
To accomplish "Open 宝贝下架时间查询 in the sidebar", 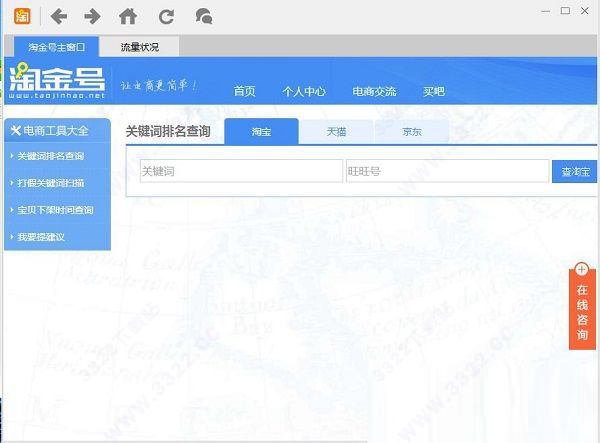I will (x=57, y=210).
